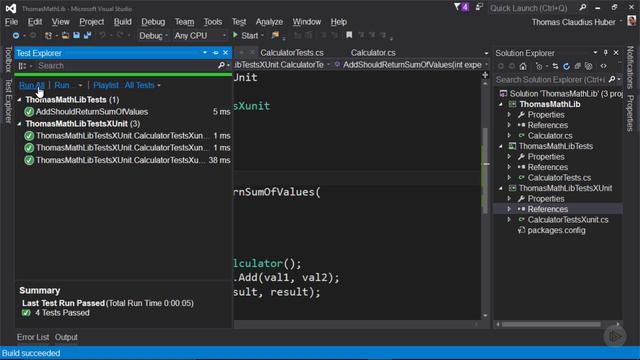
Task: Select packages.config in Solution Explorer
Action: (x=556, y=230)
